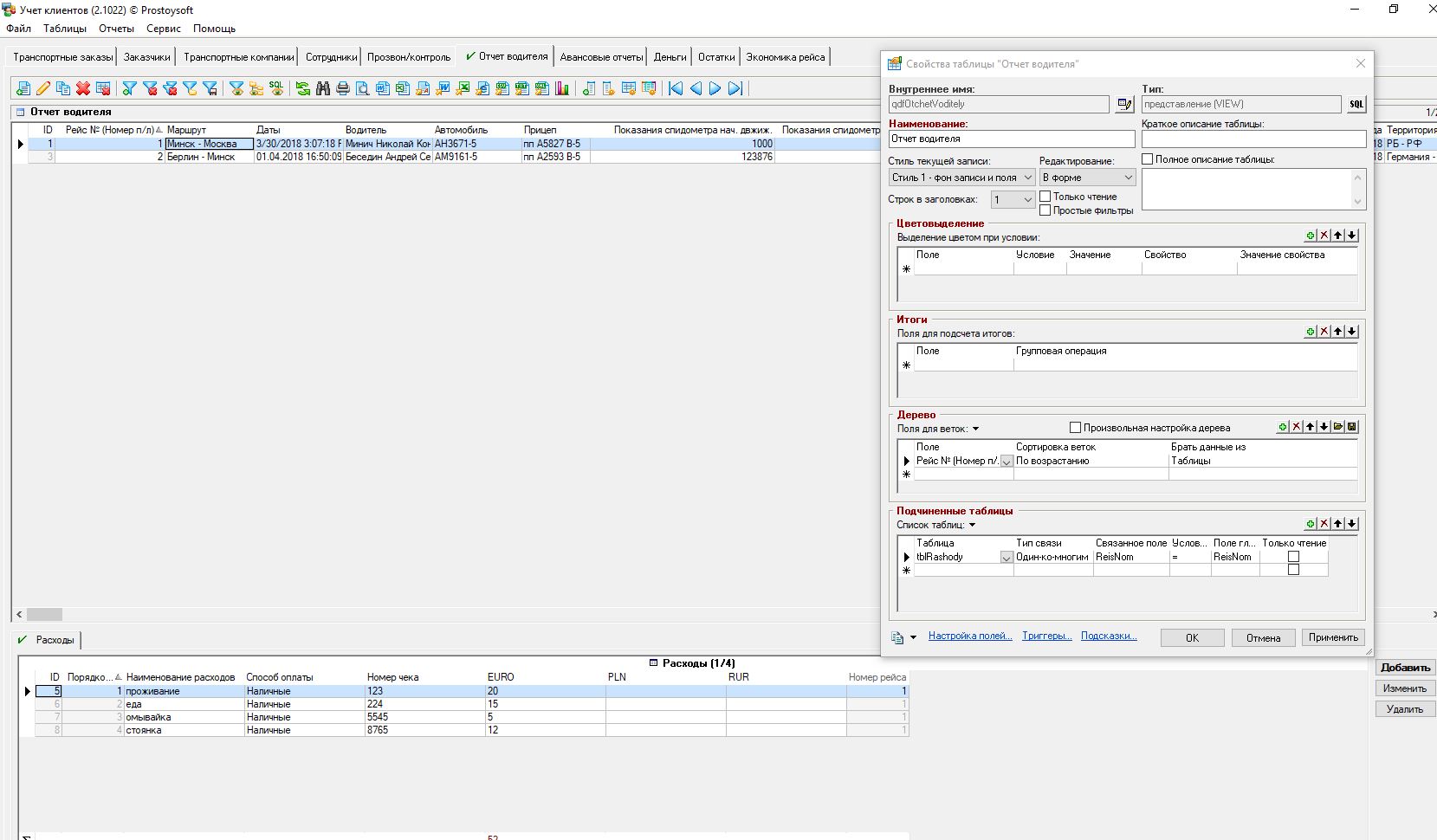Open print preview magnifier icon

(363, 88)
